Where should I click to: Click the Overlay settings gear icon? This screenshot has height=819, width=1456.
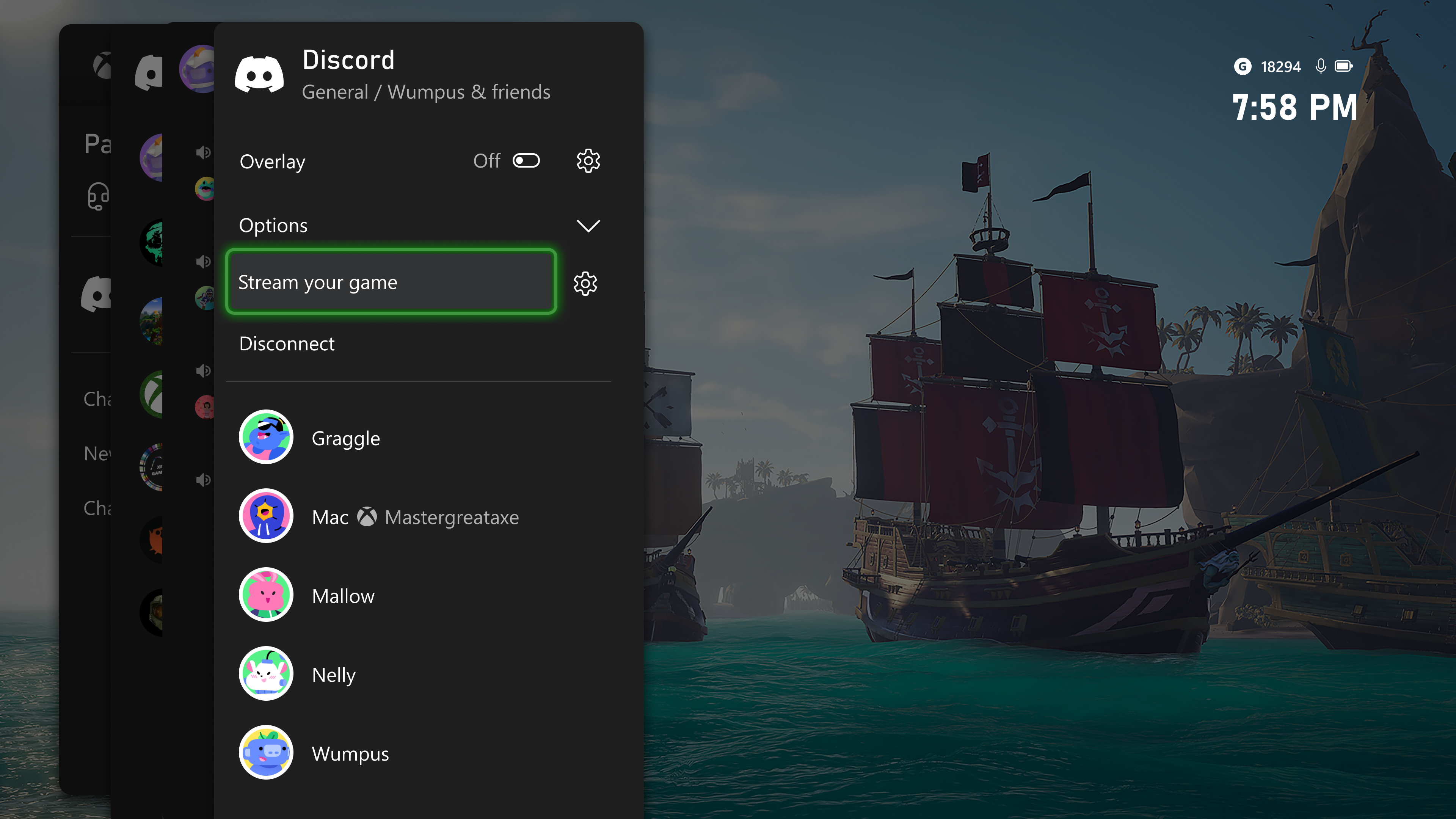point(588,161)
